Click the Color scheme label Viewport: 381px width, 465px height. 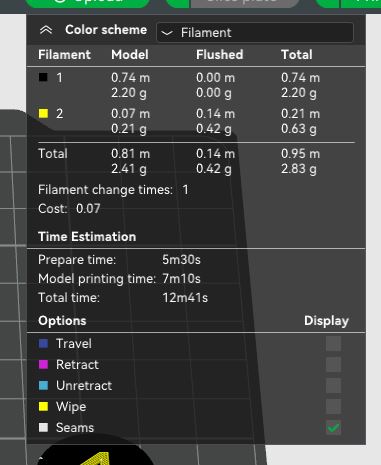[x=106, y=30]
